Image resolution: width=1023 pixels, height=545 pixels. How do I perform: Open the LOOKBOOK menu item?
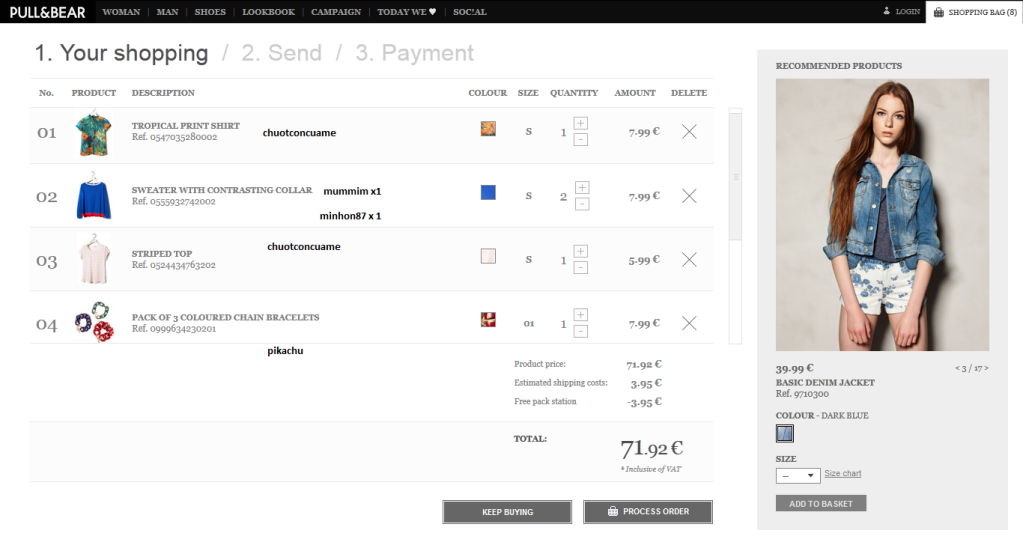[268, 12]
